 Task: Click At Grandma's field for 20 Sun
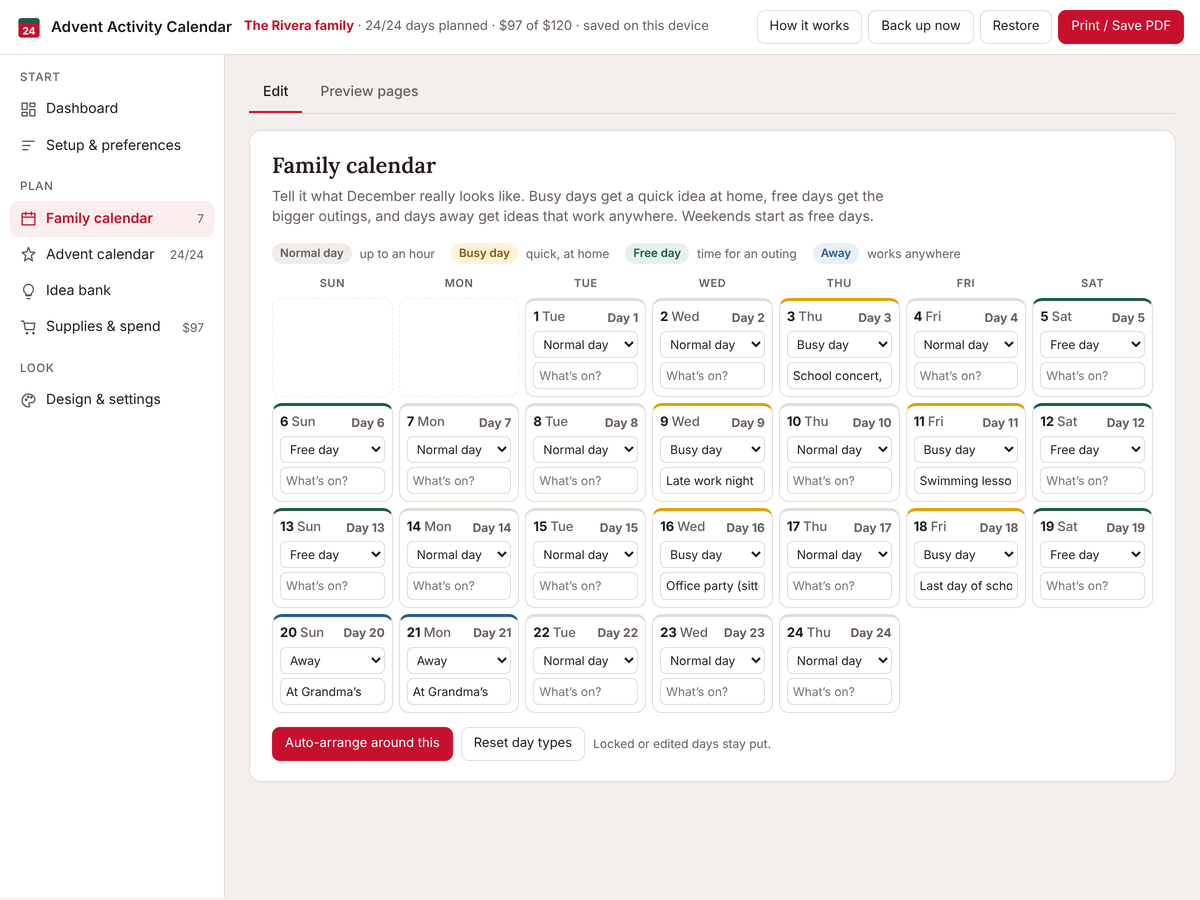(x=332, y=692)
